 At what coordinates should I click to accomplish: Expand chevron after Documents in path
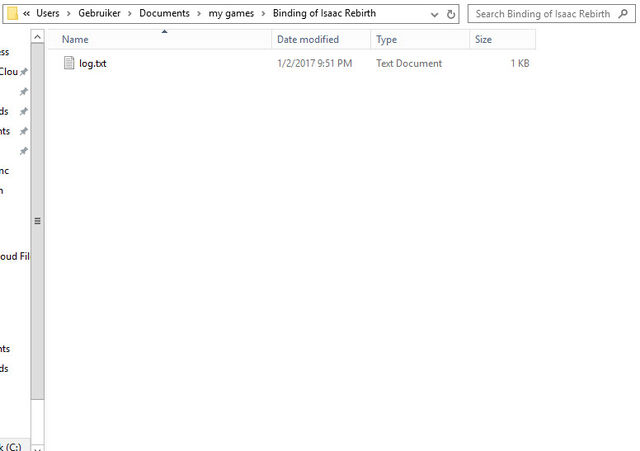pyautogui.click(x=199, y=14)
